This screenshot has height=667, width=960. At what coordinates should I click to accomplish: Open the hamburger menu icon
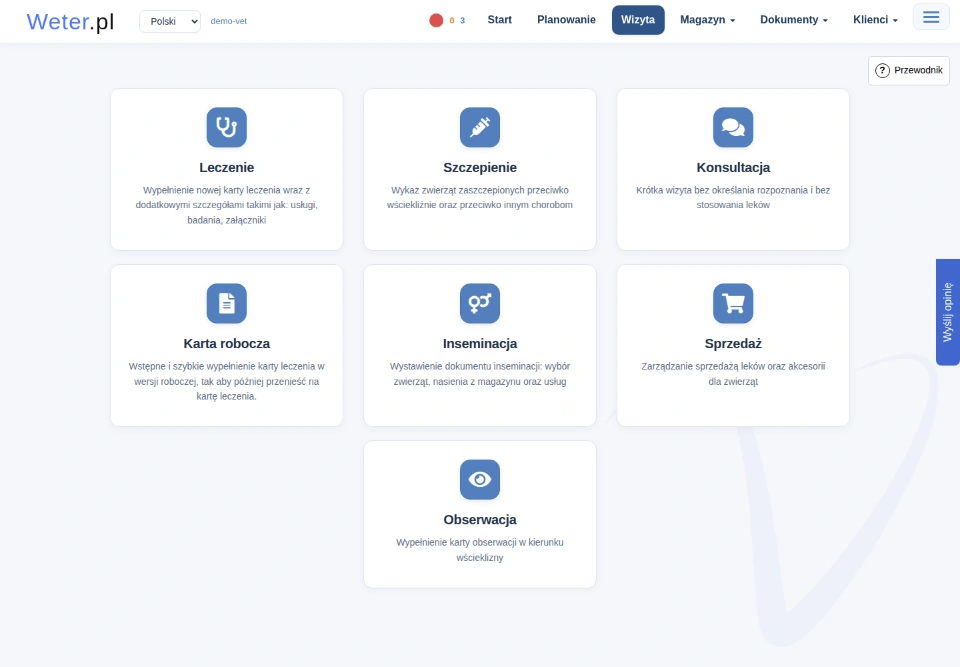(931, 17)
